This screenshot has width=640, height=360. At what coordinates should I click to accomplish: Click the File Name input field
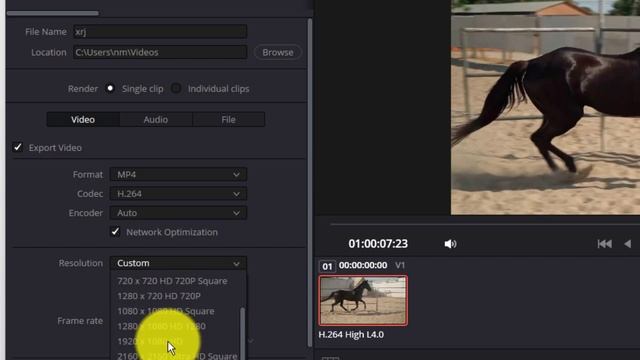pos(160,31)
